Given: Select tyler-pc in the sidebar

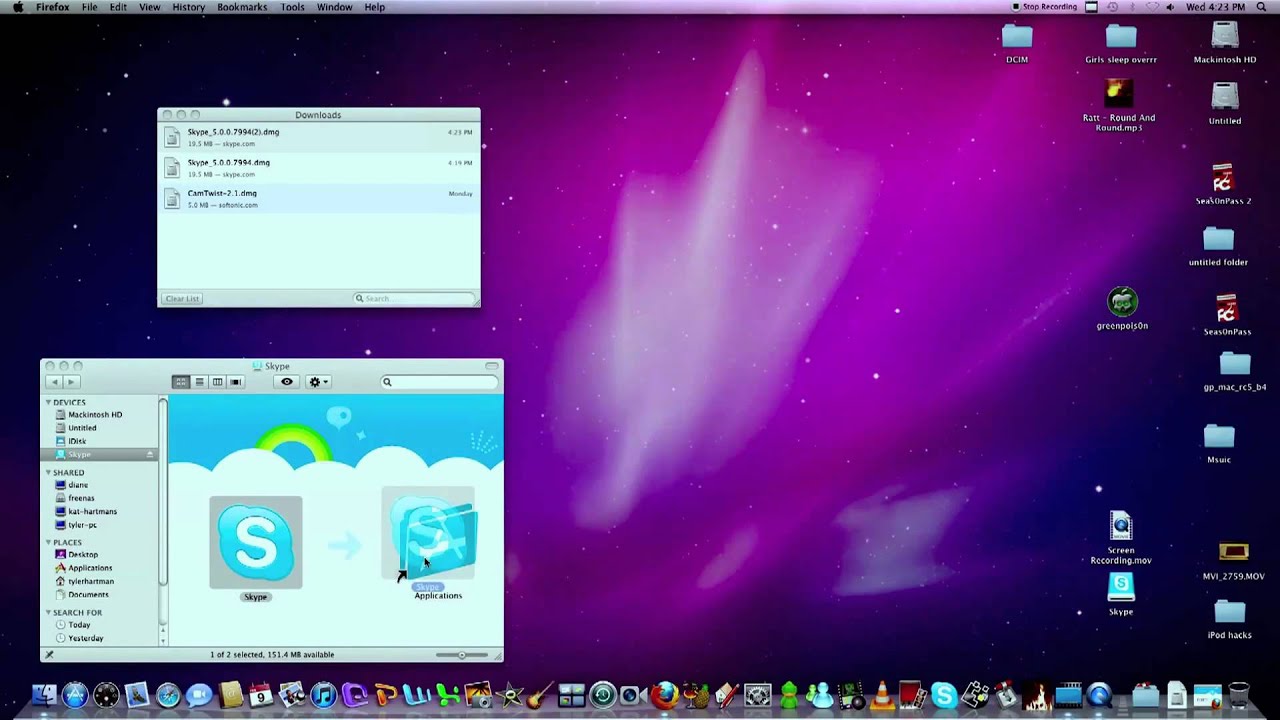Looking at the screenshot, I should coord(82,524).
